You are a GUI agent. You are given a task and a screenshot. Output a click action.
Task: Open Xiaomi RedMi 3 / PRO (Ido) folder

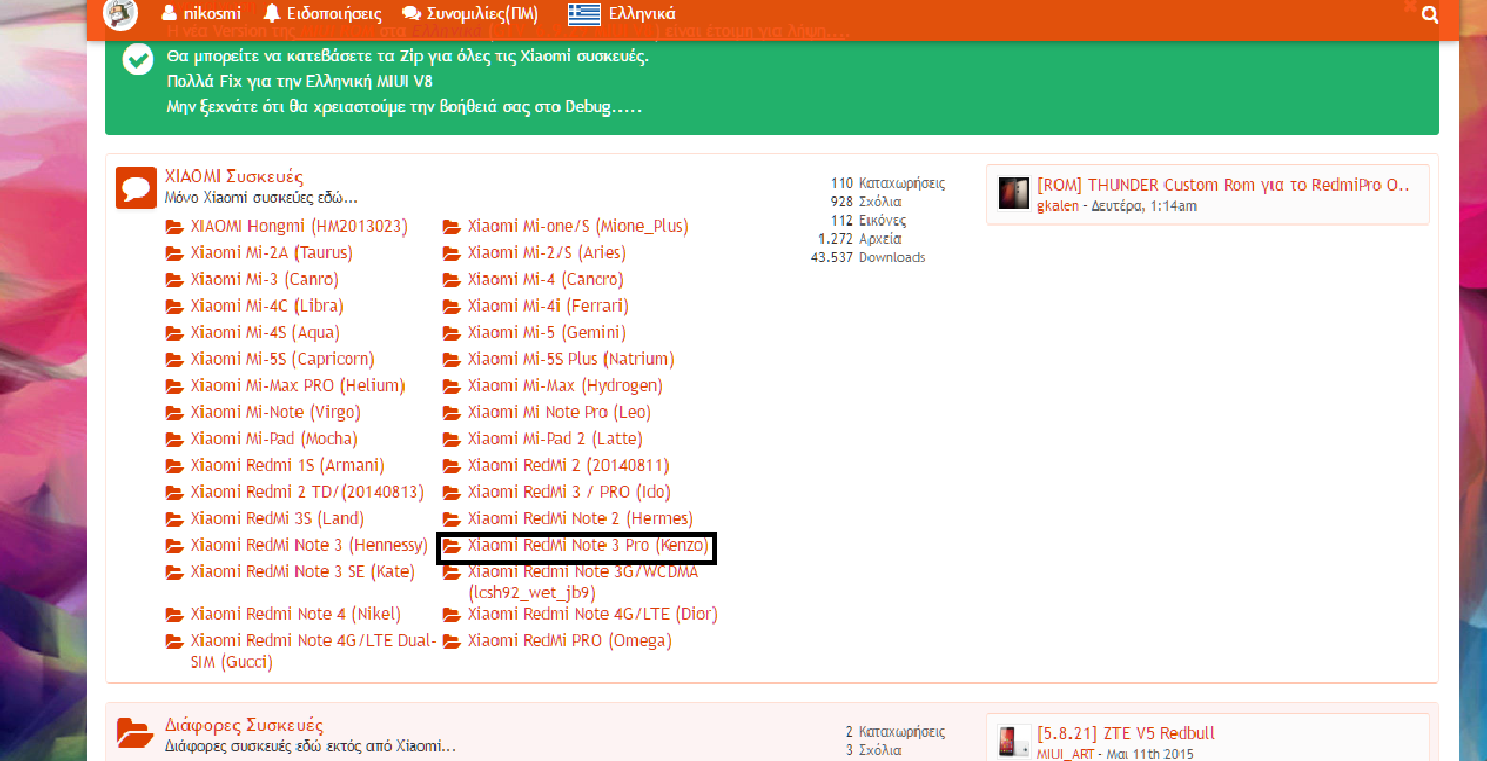pos(569,492)
